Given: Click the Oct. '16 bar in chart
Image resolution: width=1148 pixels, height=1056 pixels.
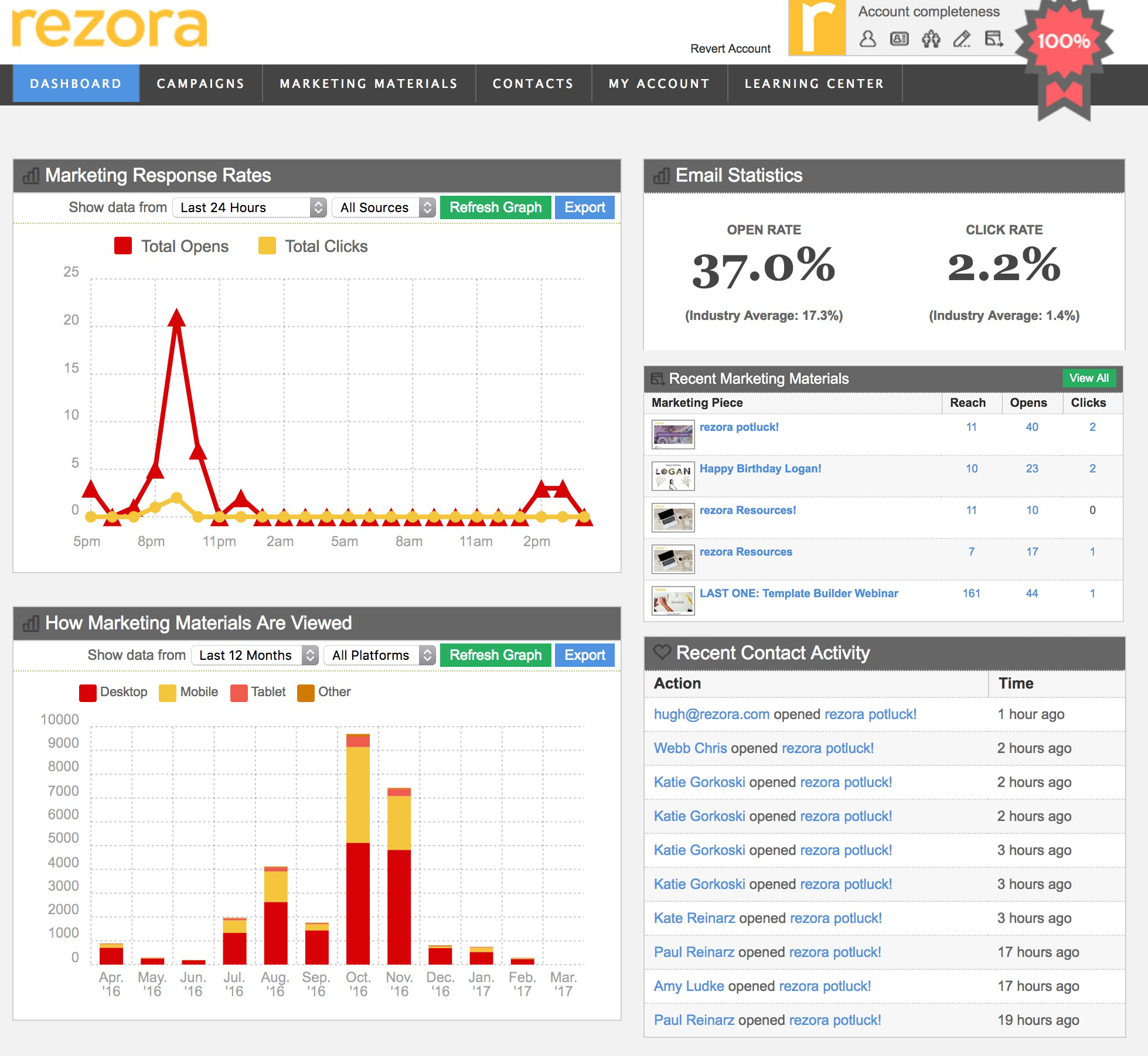Looking at the screenshot, I should 358,849.
